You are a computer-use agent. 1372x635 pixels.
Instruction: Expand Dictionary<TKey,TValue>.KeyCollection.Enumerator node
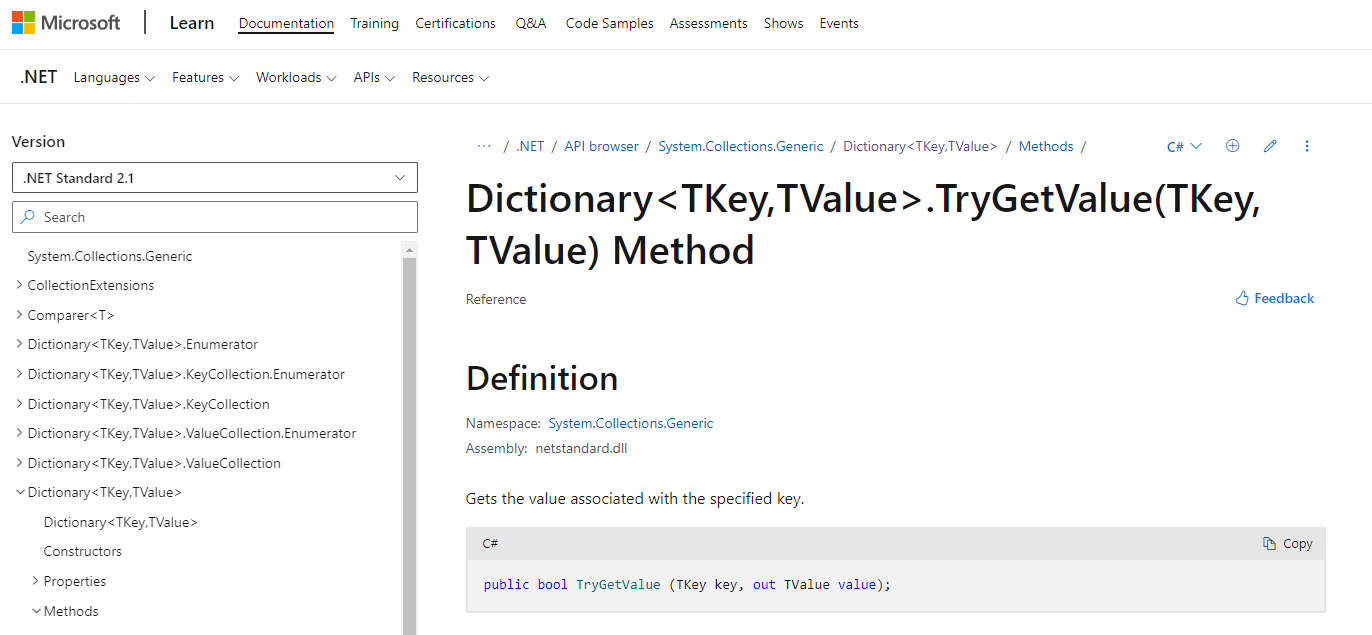(x=20, y=374)
